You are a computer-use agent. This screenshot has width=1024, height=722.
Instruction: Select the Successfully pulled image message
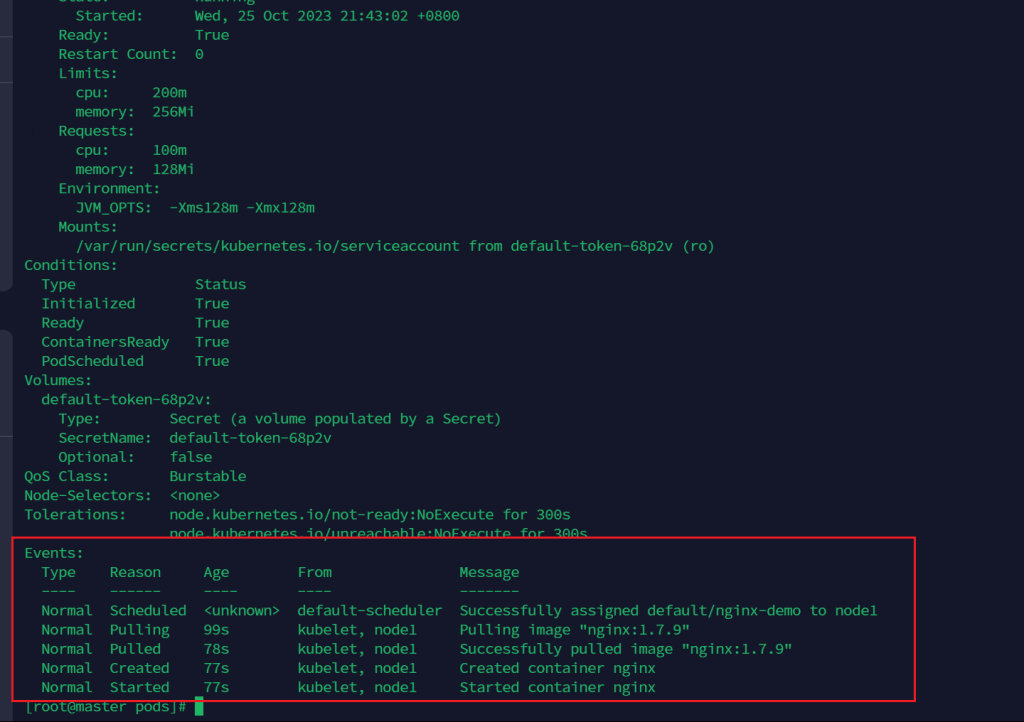pos(625,649)
